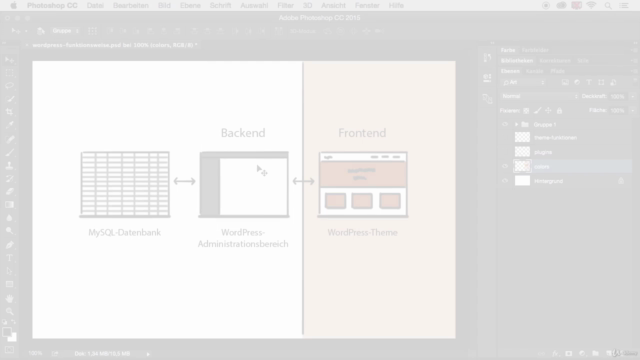Screen dimensions: 640x360
Task: Select the Hand tool
Action: coord(9,299)
